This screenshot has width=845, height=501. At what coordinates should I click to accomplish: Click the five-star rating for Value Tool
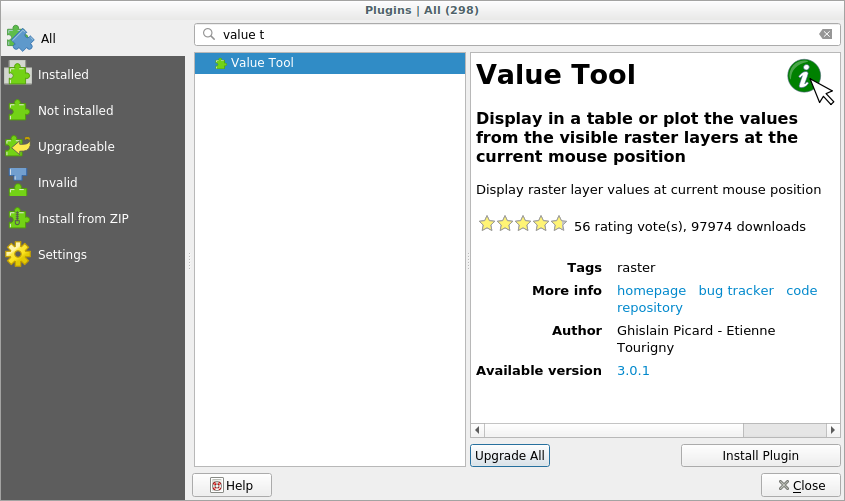522,224
